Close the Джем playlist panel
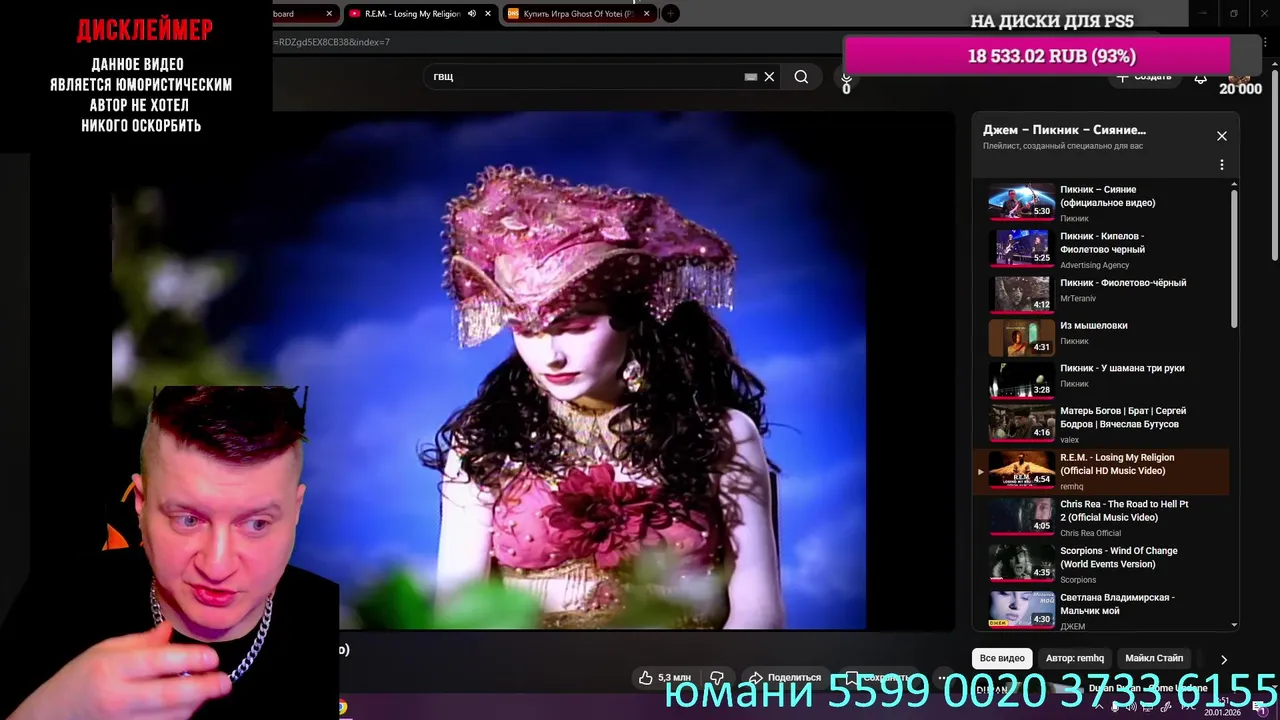The image size is (1280, 720). coord(1221,136)
